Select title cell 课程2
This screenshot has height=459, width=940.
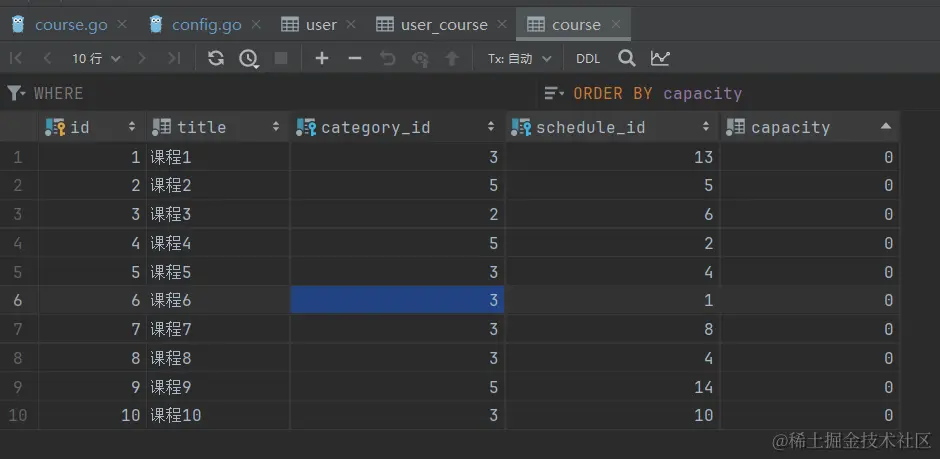click(x=218, y=186)
